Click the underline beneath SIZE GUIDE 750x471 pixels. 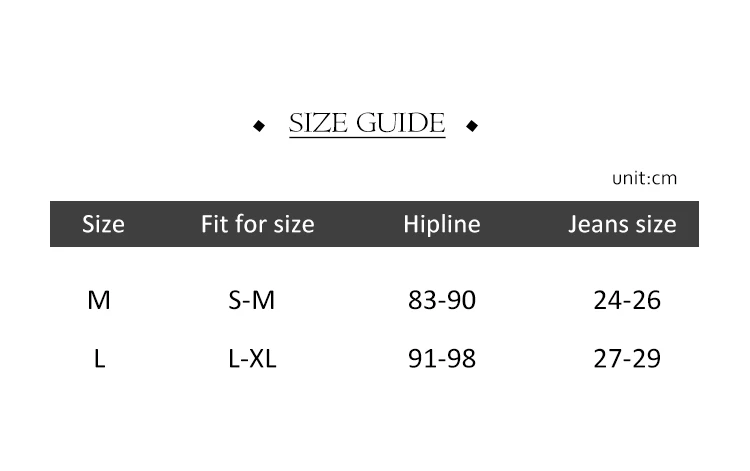click(367, 138)
